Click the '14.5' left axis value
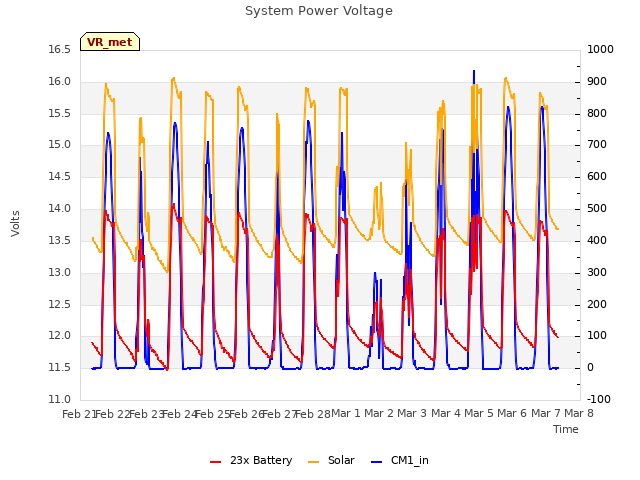The height and width of the screenshot is (480, 640). click(60, 177)
